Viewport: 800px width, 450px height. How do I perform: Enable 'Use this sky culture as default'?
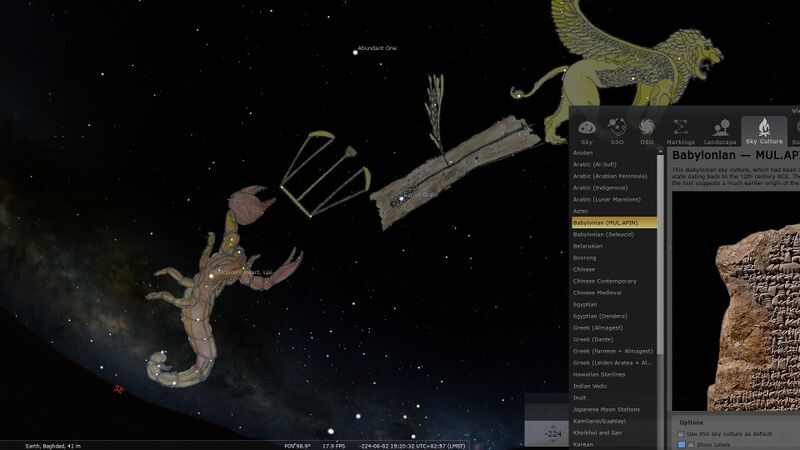682,433
